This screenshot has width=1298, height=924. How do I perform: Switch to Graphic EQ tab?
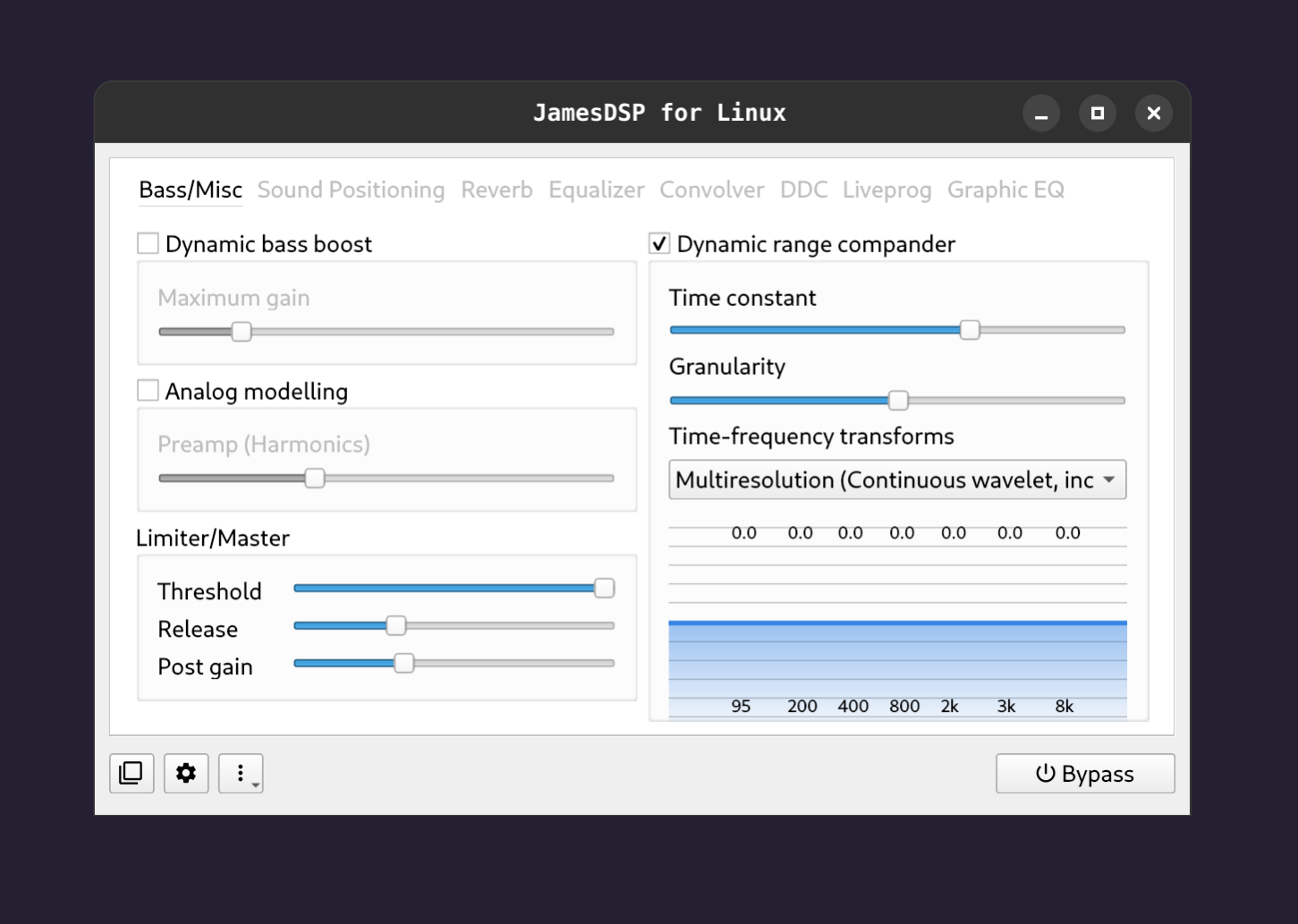point(1005,190)
